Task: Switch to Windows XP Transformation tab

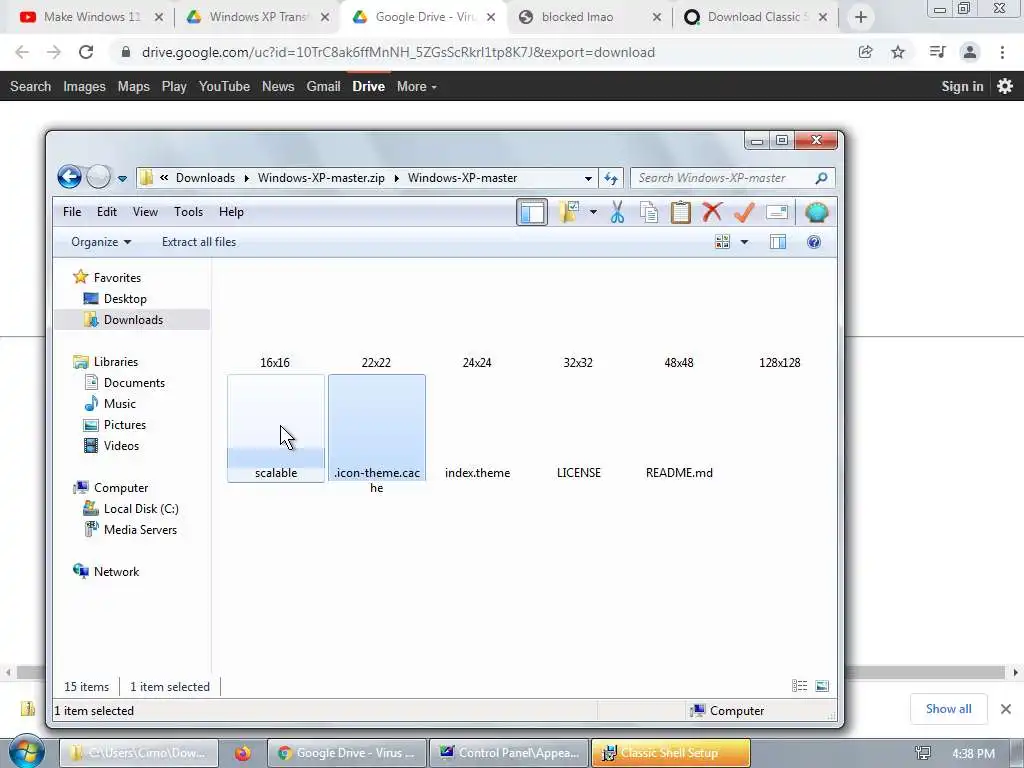Action: coord(258,17)
